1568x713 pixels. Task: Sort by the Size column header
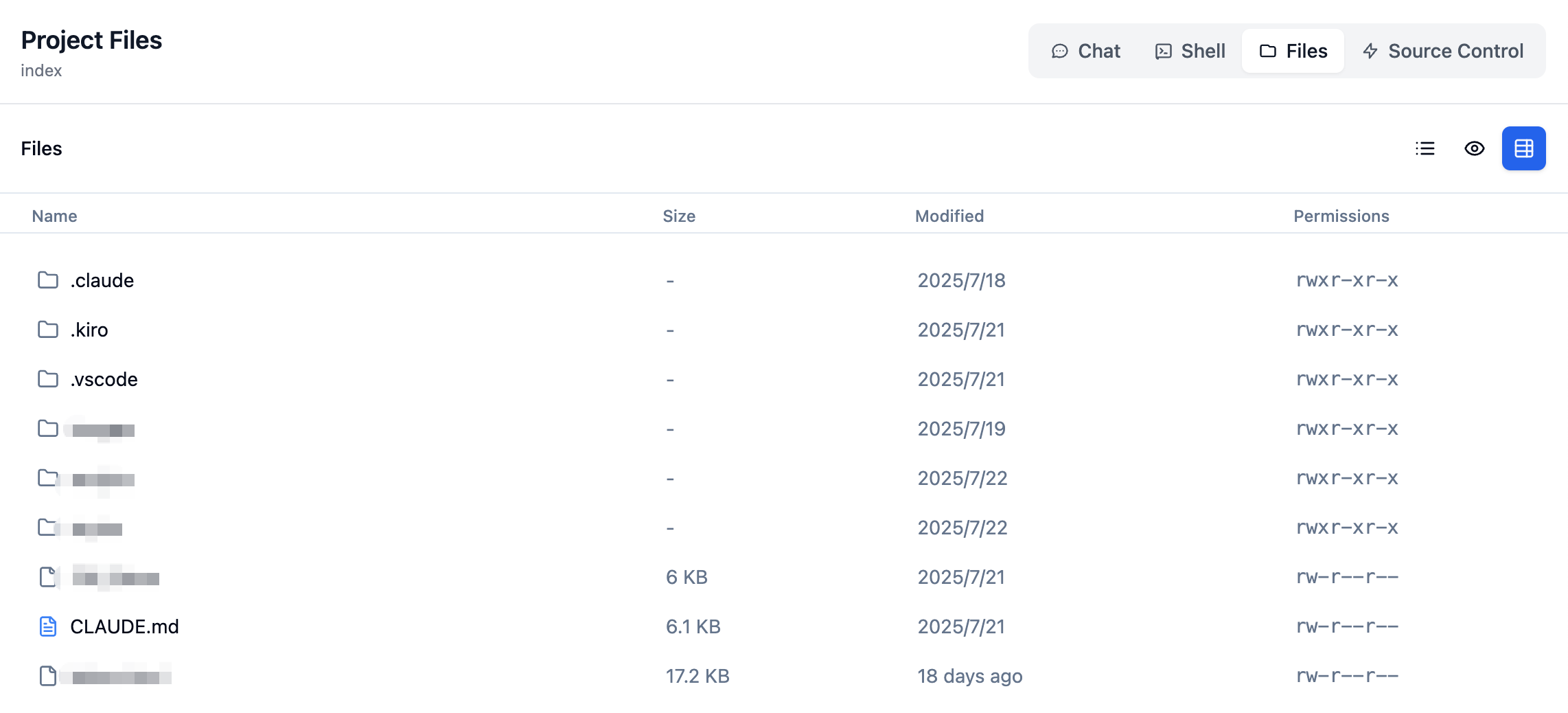coord(679,216)
